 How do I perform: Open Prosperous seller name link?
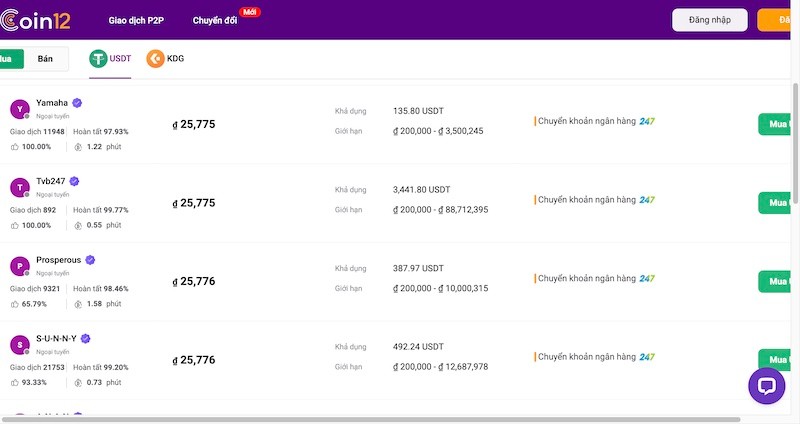tap(58, 260)
